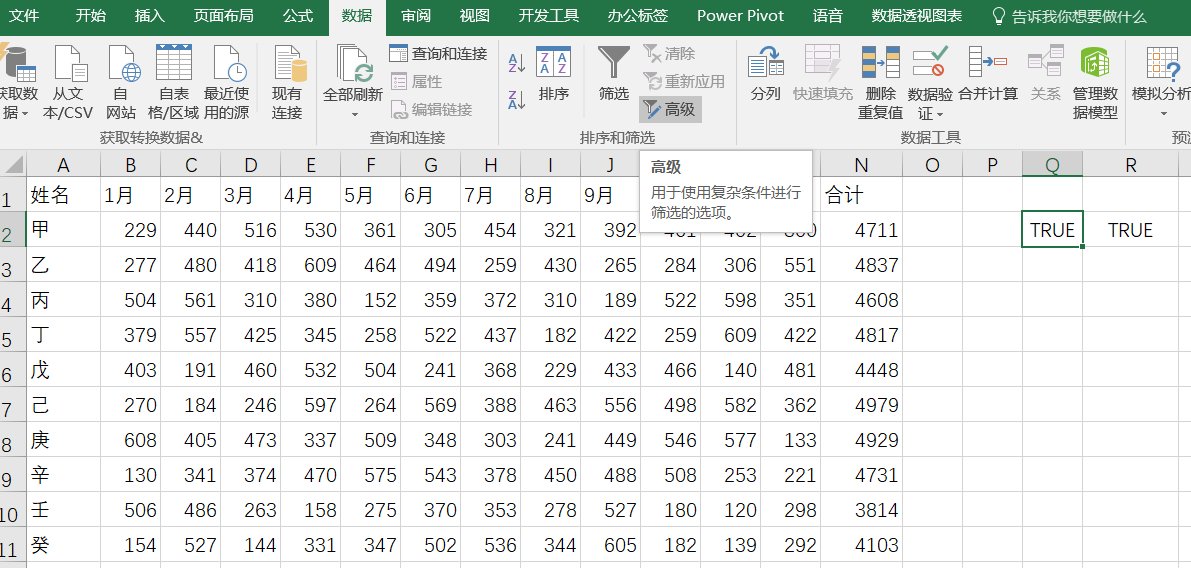This screenshot has height=568, width=1191.
Task: Expand the What-If Analysis dropdown arrow
Action: [x=1163, y=115]
